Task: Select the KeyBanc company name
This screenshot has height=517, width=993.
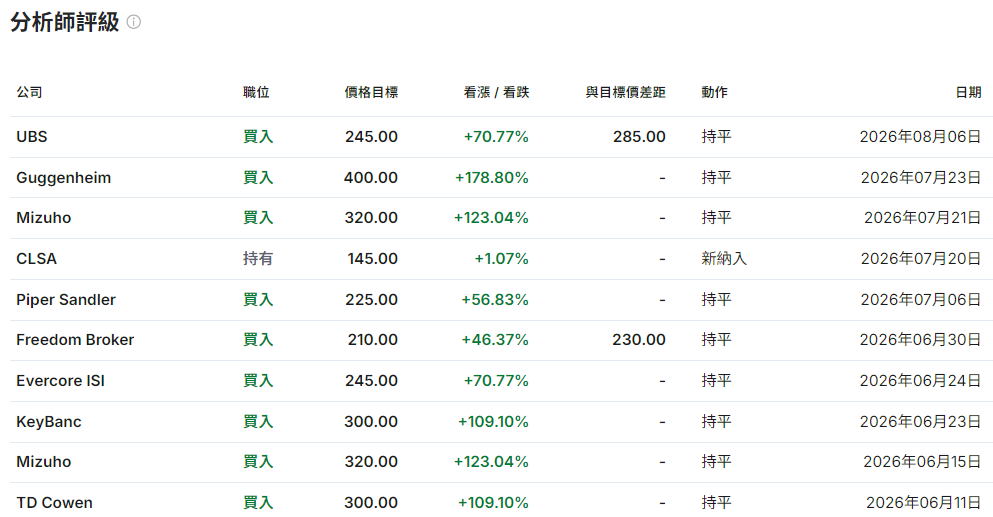Action: click(x=49, y=422)
